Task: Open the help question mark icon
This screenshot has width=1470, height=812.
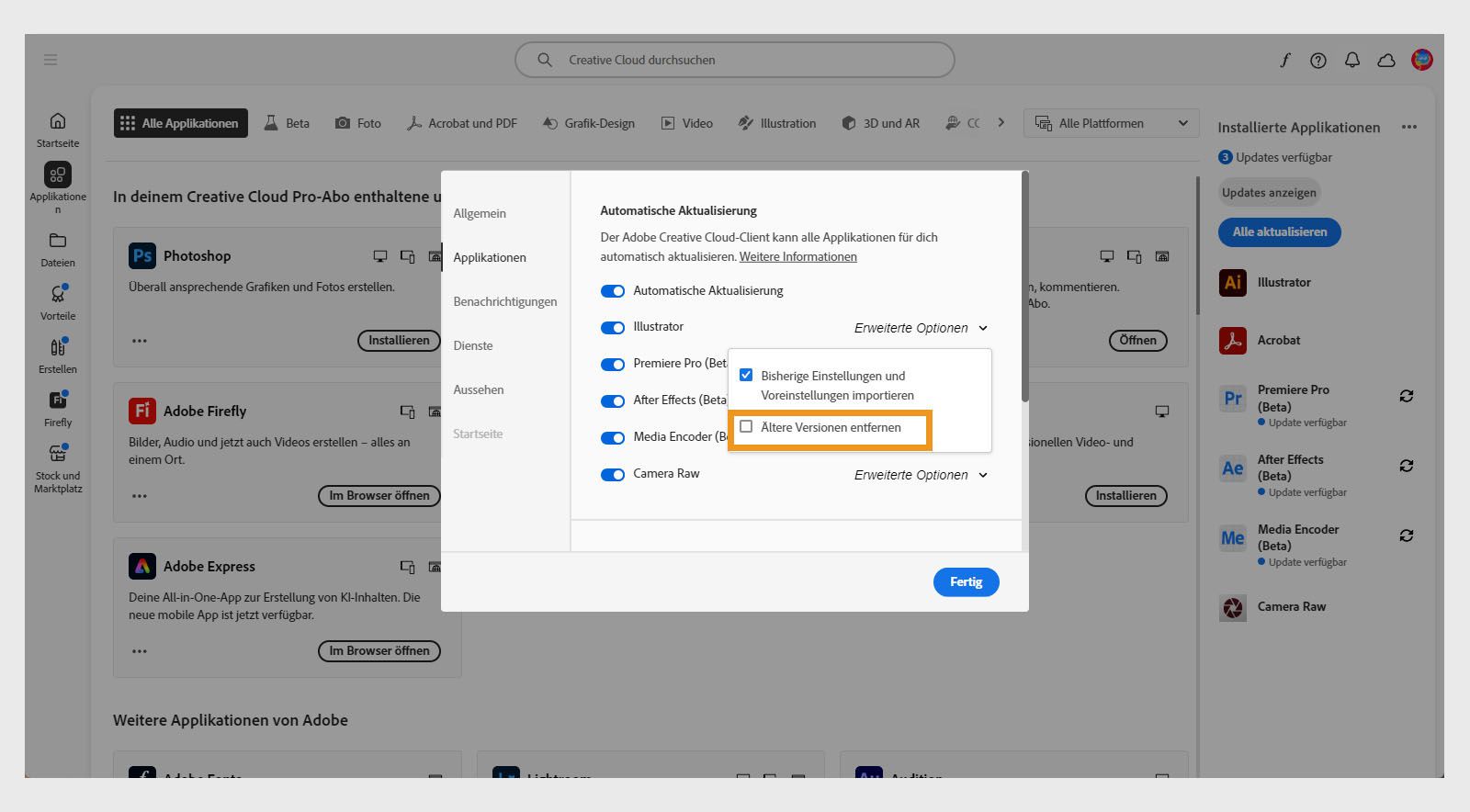Action: 1318,60
